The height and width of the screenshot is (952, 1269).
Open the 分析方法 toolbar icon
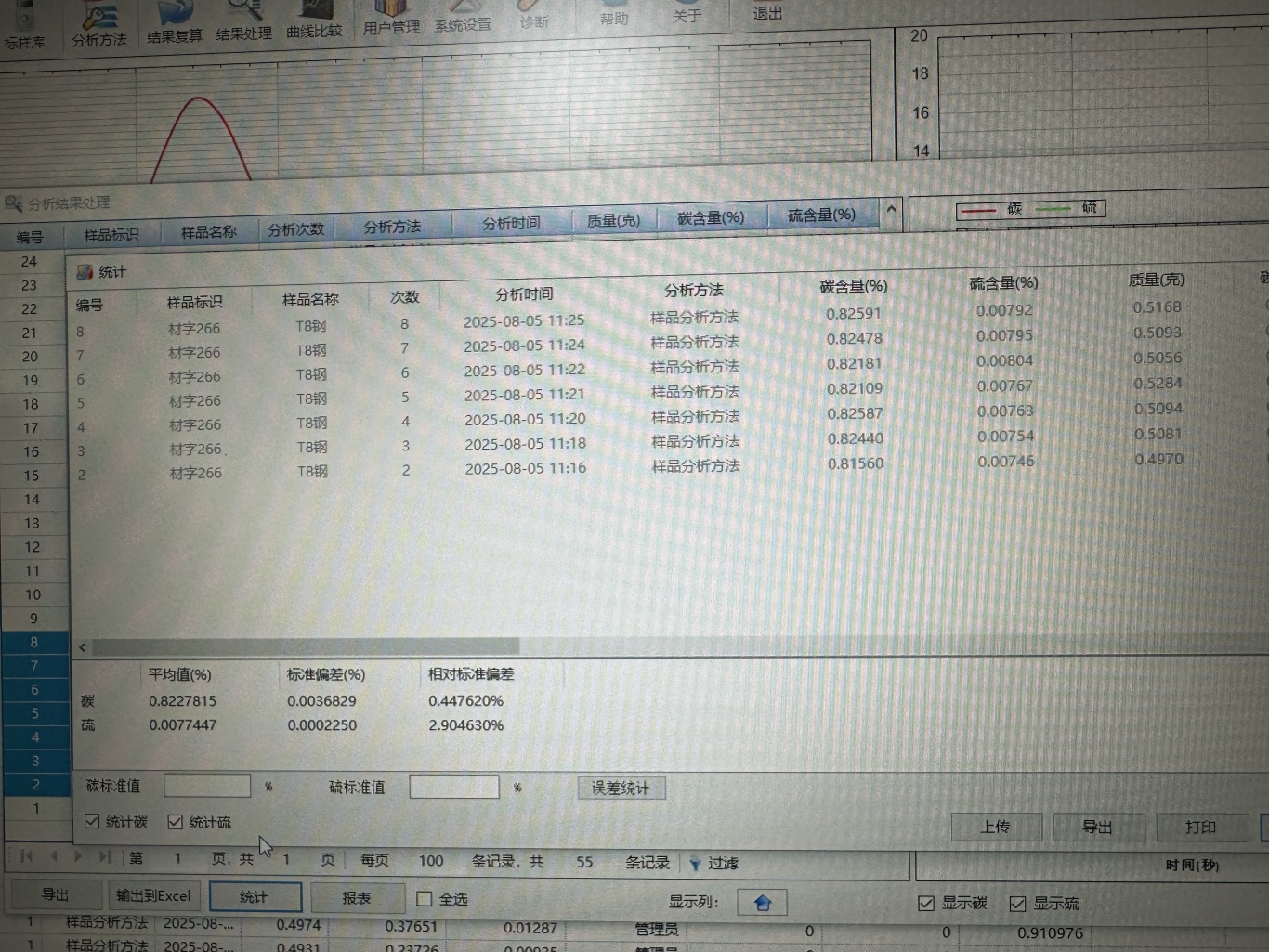(98, 24)
